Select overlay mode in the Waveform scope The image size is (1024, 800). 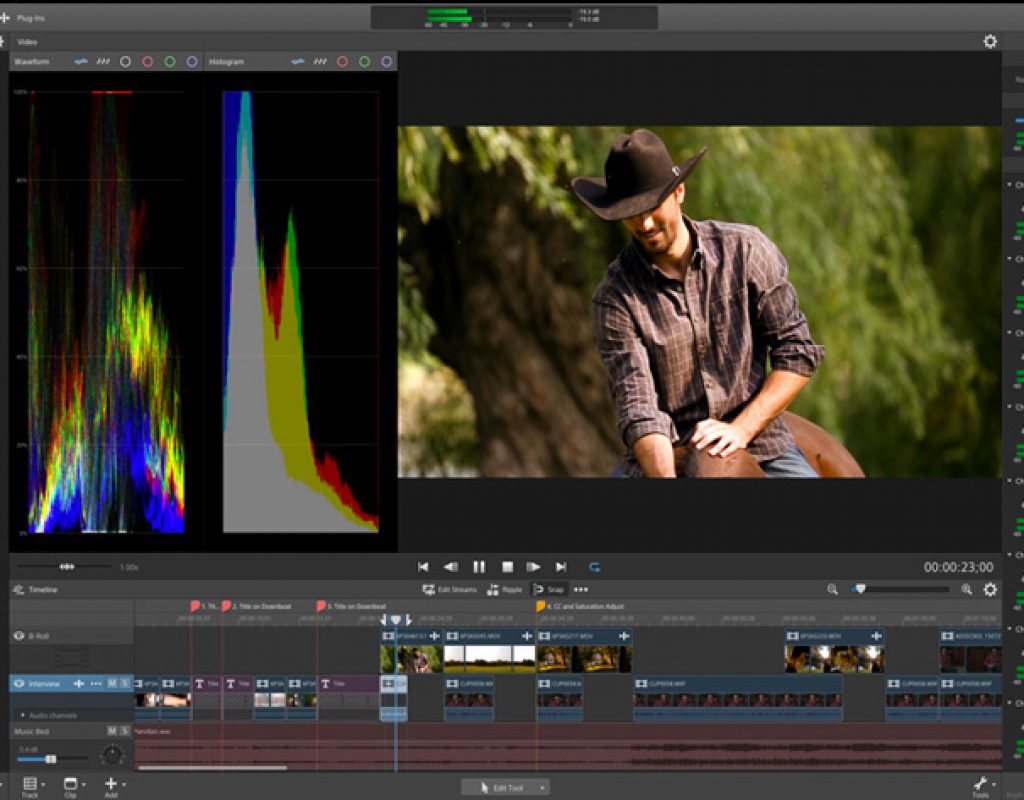(81, 61)
